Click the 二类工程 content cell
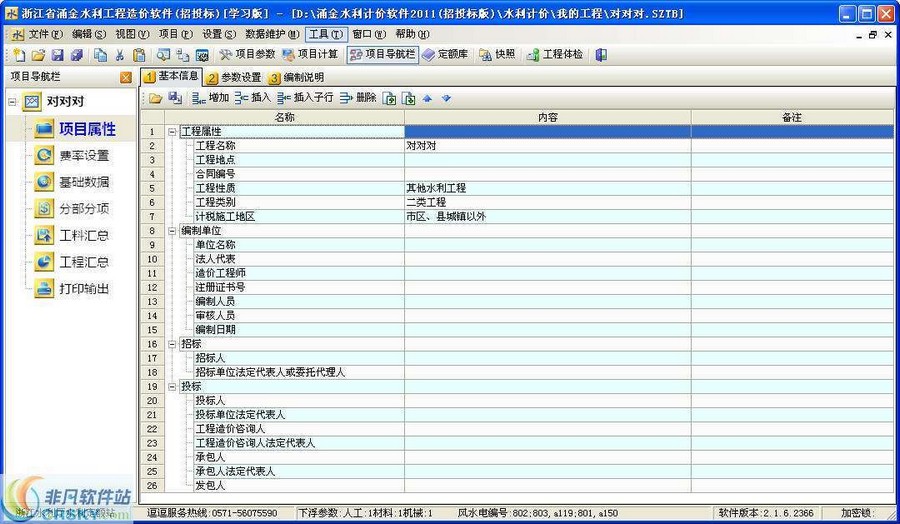Image resolution: width=900 pixels, height=524 pixels. pos(548,203)
